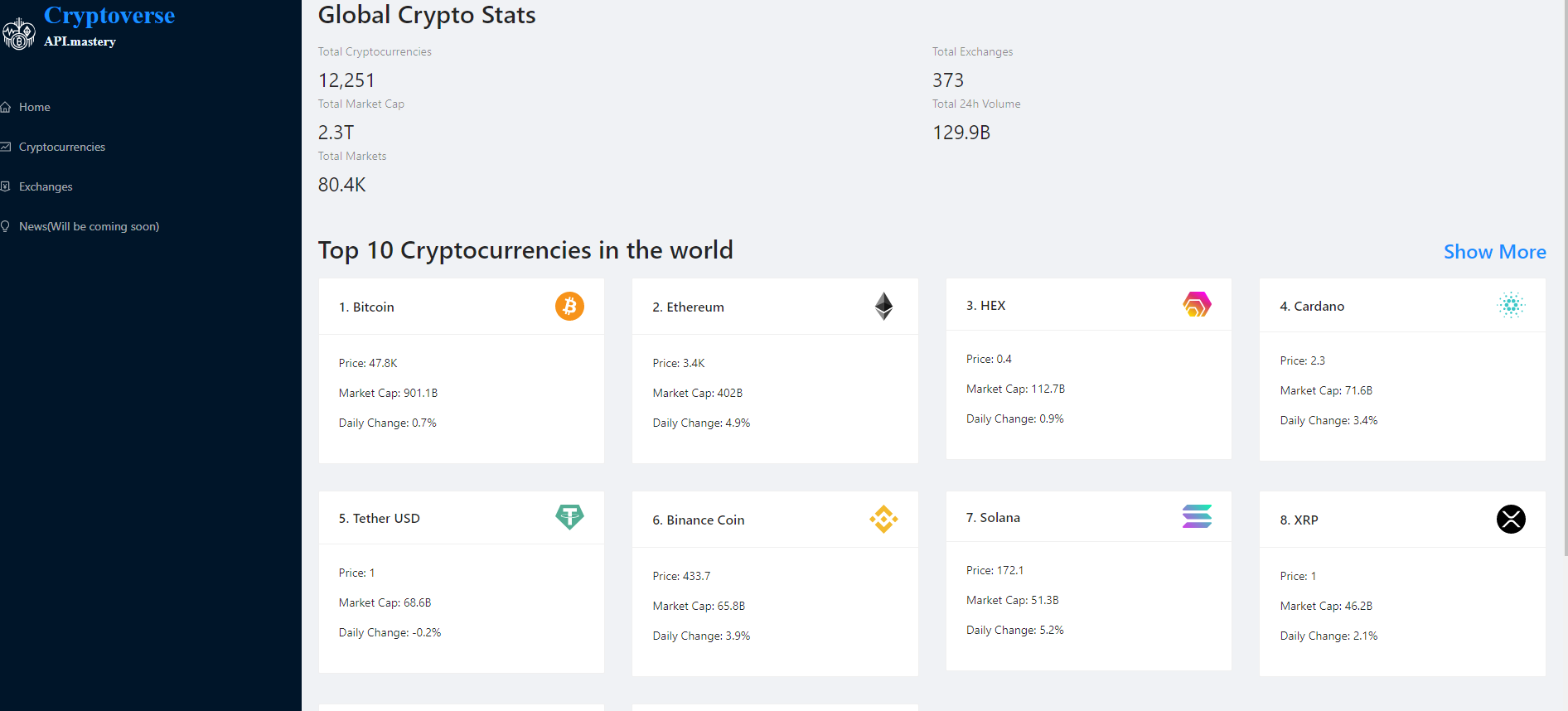Select News(Will be coming soon) menu item
The width and height of the screenshot is (1568, 711).
(90, 226)
